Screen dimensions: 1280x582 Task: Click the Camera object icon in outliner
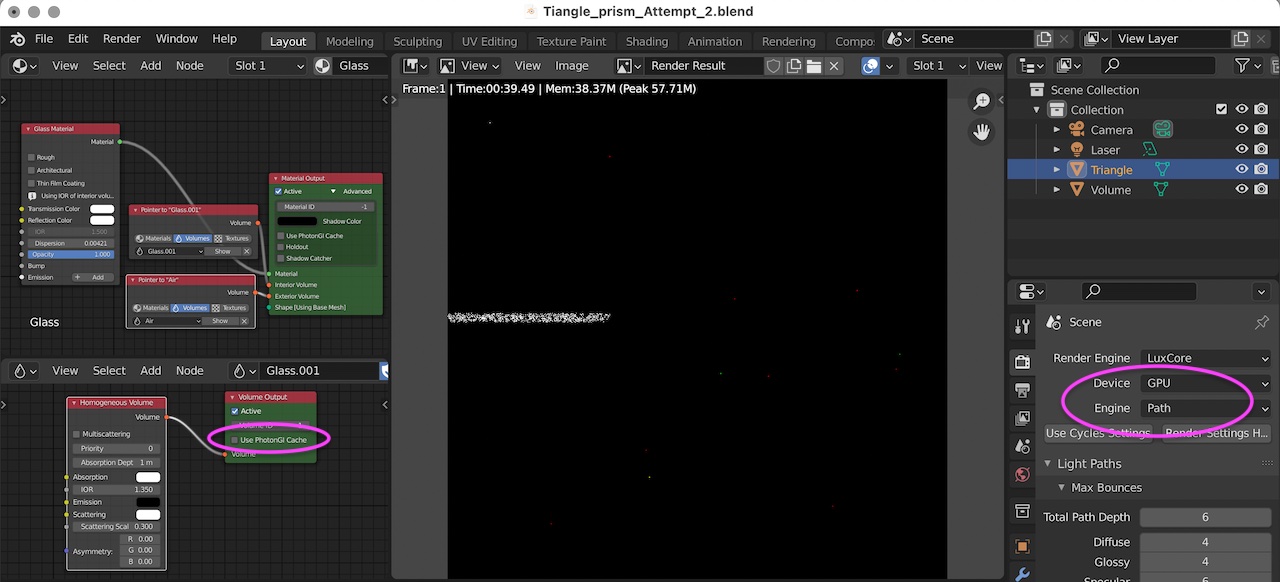click(x=1077, y=130)
